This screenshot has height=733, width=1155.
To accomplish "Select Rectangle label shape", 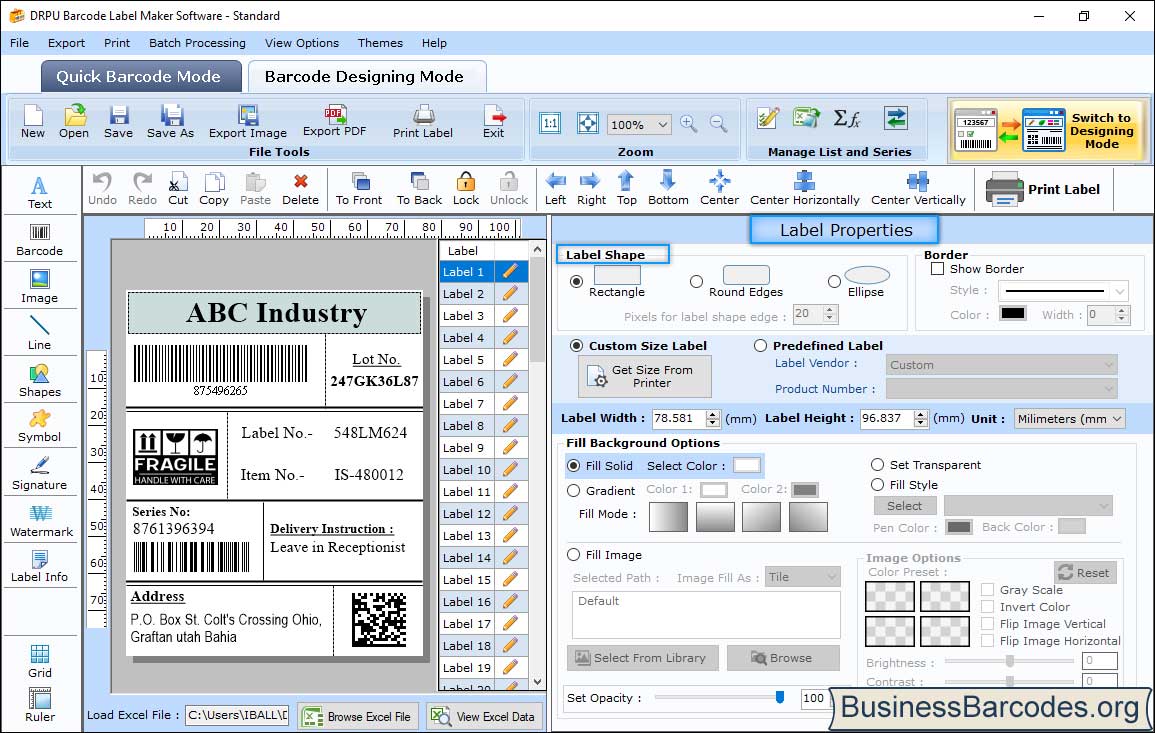I will pos(576,281).
